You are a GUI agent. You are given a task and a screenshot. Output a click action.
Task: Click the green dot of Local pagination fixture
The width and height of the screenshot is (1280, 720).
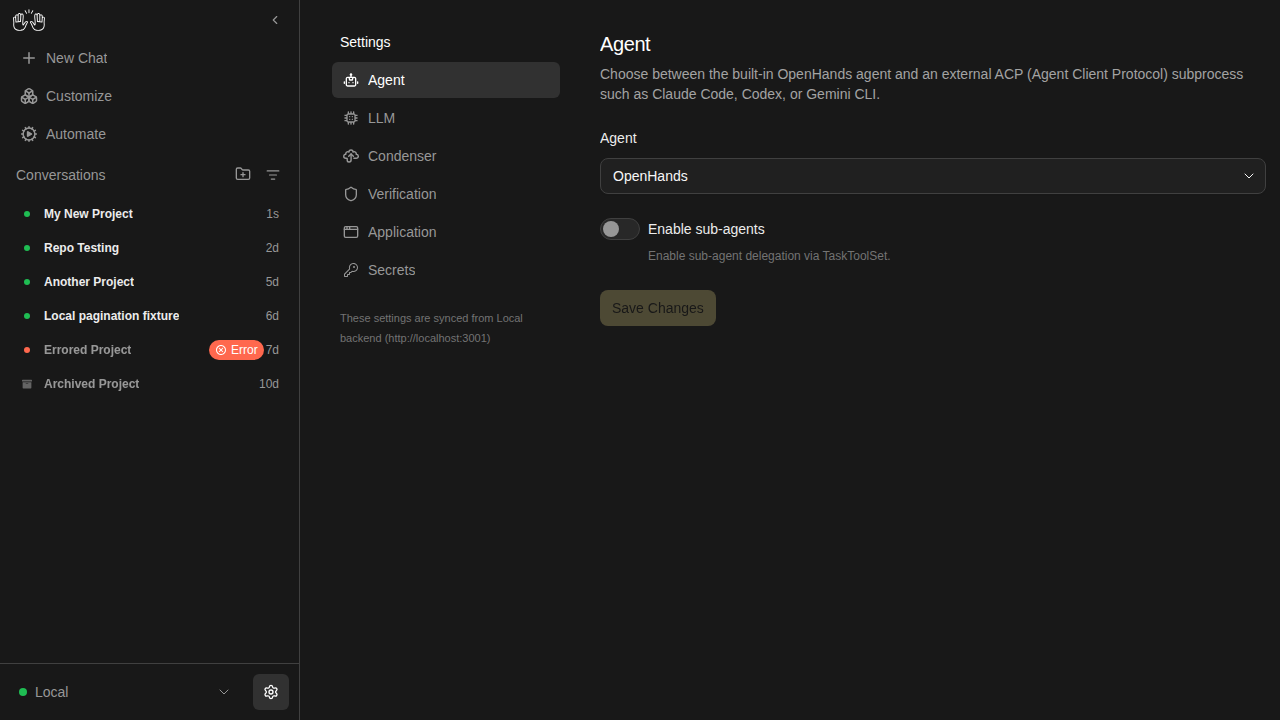pos(27,316)
